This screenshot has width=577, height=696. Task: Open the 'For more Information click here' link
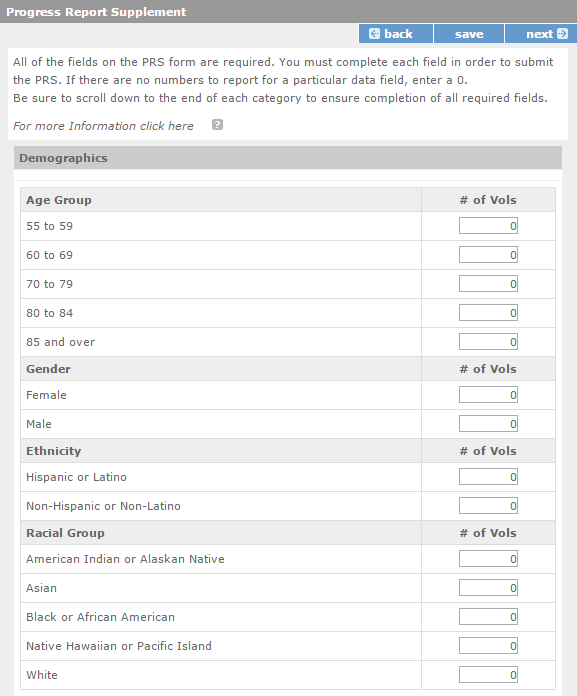coord(103,126)
